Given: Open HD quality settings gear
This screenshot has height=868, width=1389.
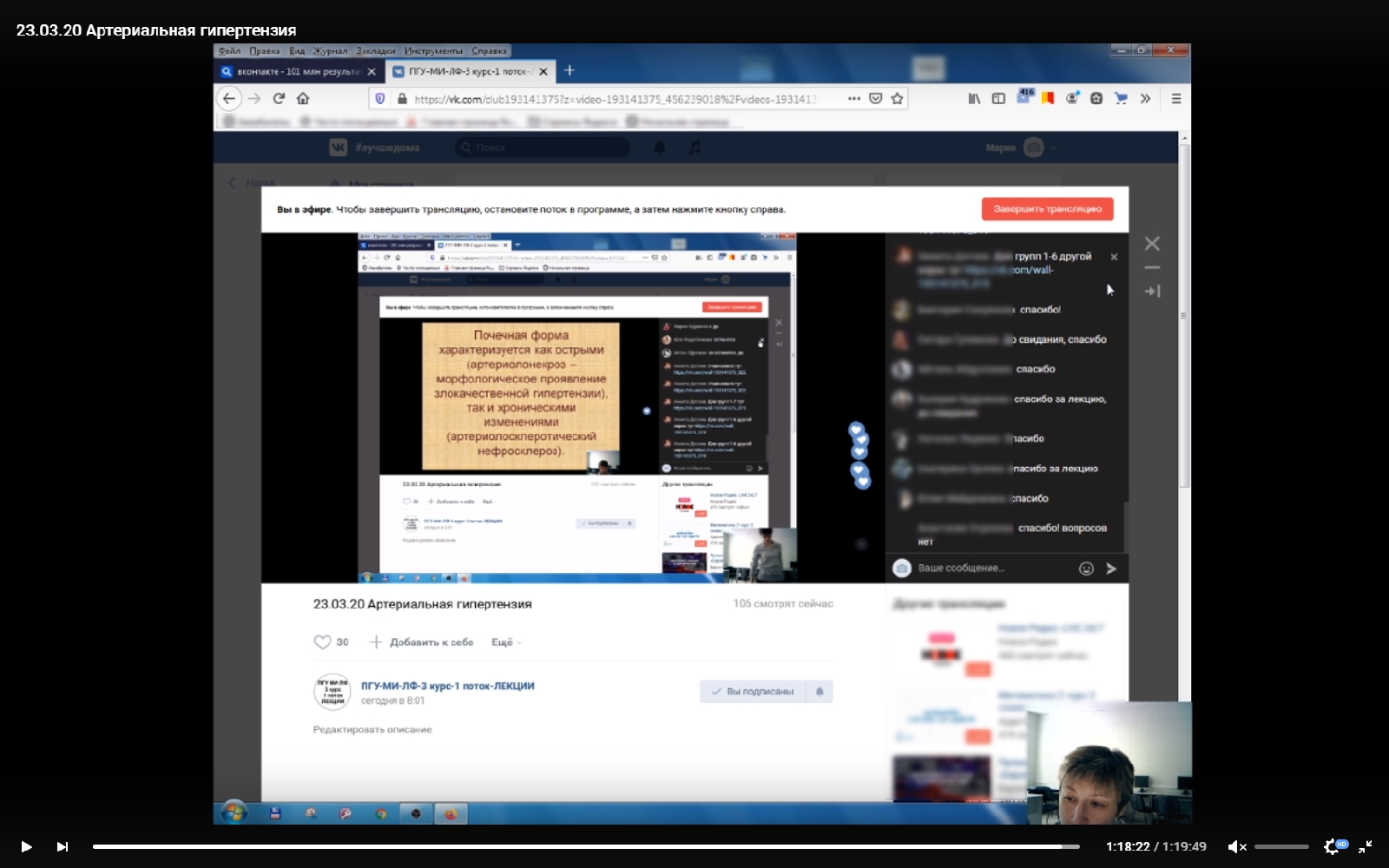Looking at the screenshot, I should pyautogui.click(x=1334, y=846).
